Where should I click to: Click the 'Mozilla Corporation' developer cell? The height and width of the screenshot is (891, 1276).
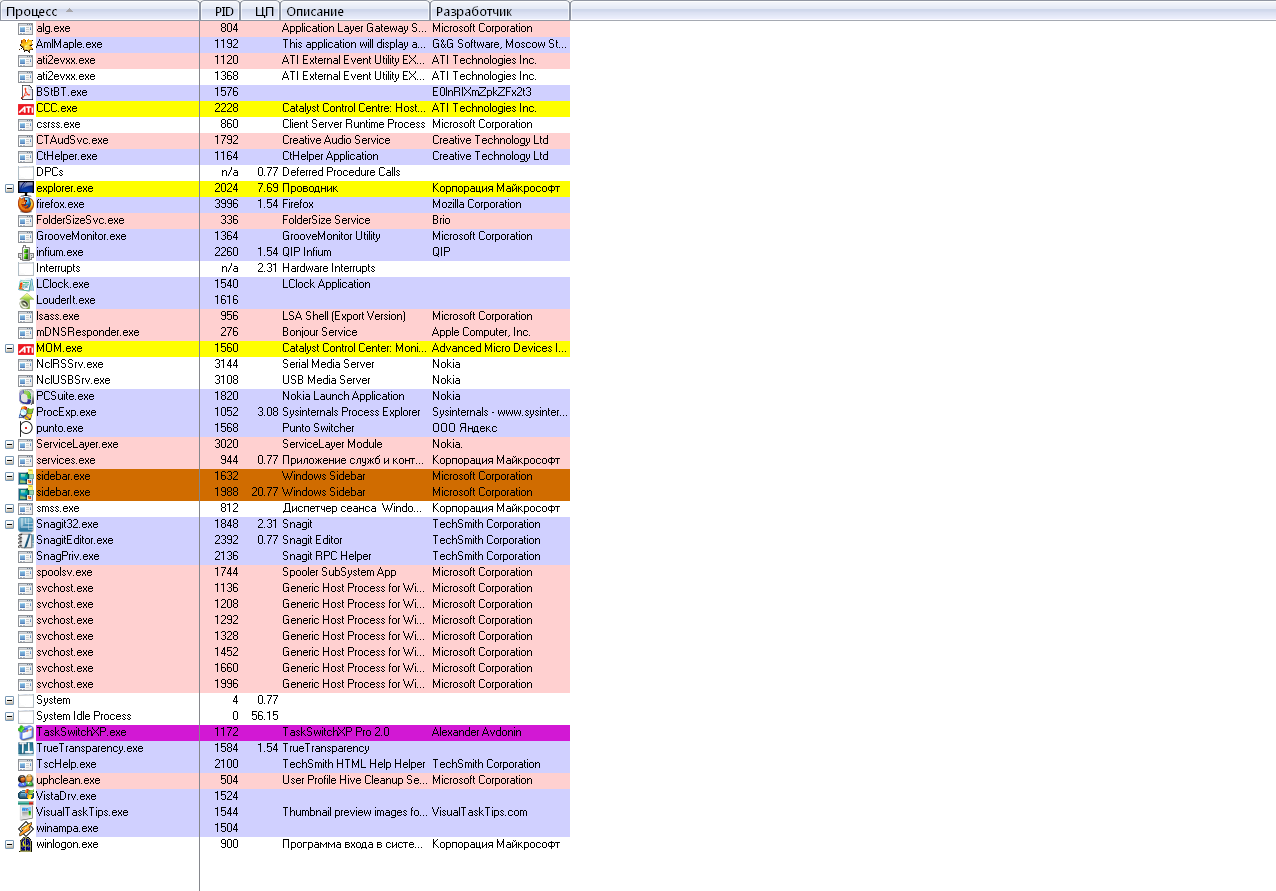(x=477, y=204)
